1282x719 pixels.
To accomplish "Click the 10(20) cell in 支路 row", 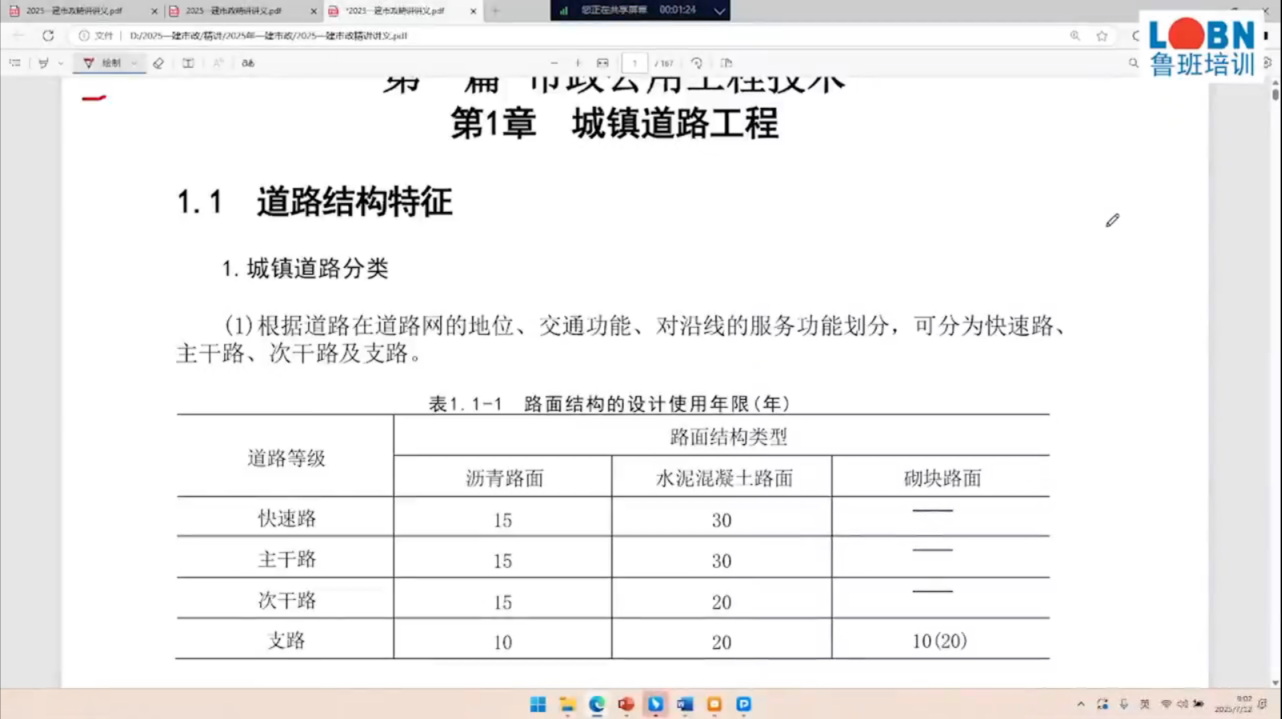I will [x=940, y=641].
